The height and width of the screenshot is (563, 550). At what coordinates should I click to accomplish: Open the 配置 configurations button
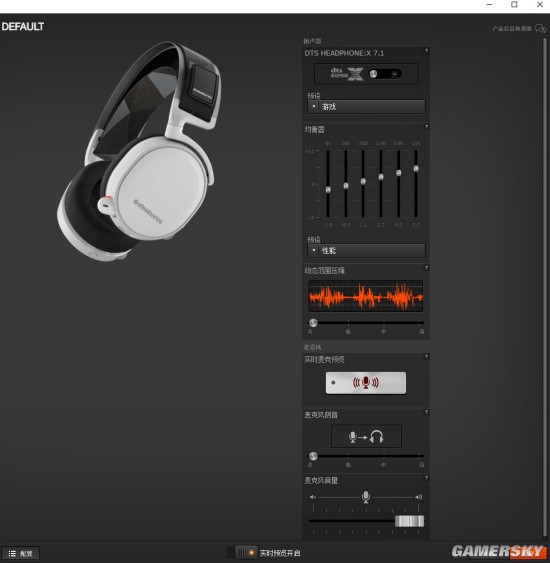21,553
